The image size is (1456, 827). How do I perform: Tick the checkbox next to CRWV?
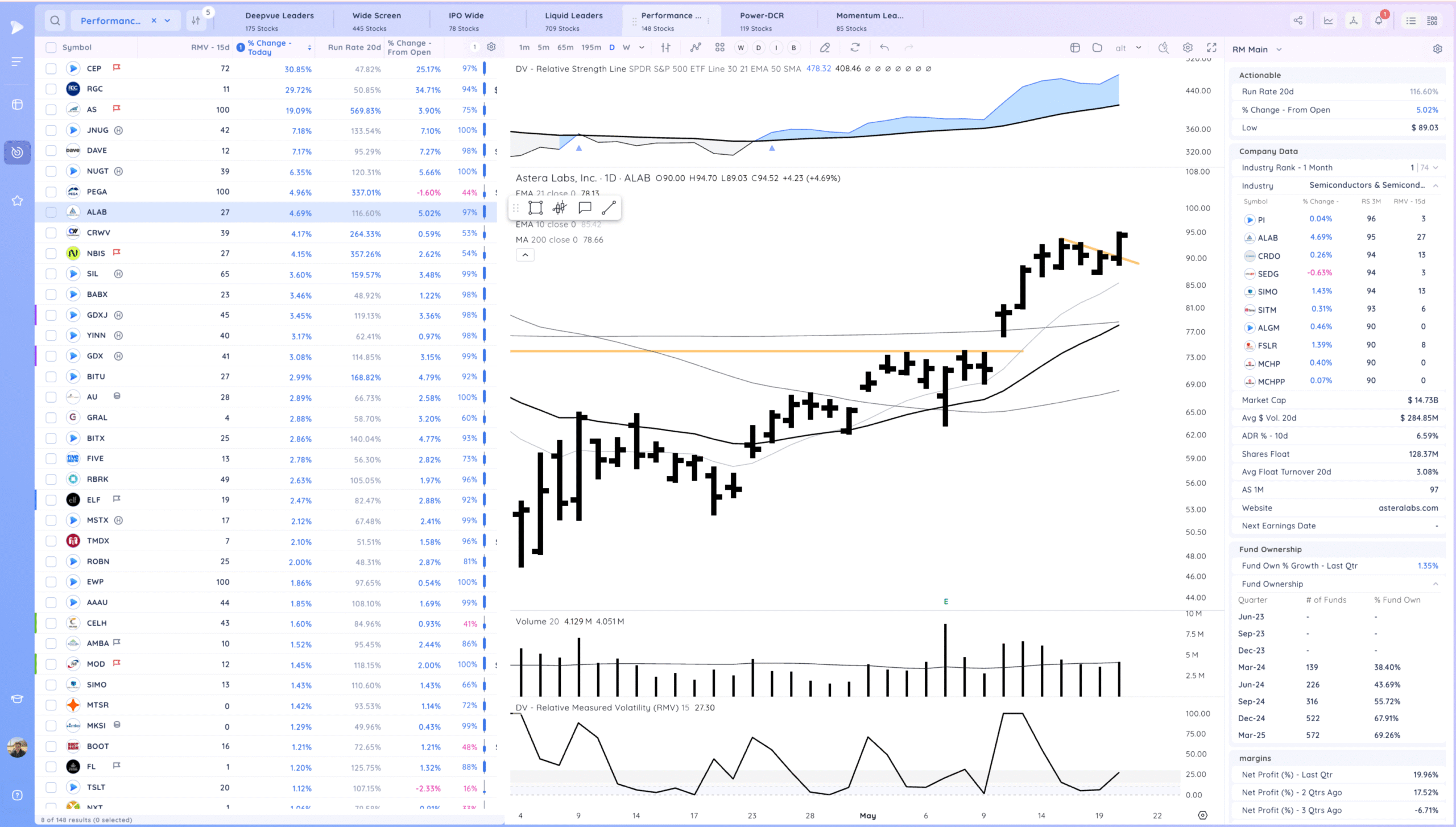[51, 233]
